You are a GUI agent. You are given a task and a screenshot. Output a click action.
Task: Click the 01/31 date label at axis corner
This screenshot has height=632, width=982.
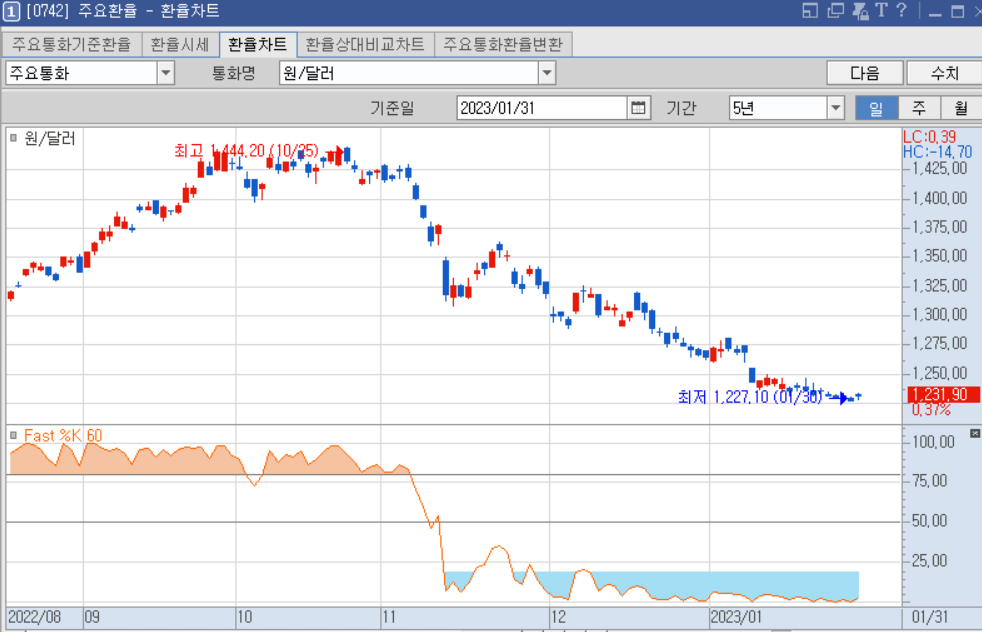(930, 616)
